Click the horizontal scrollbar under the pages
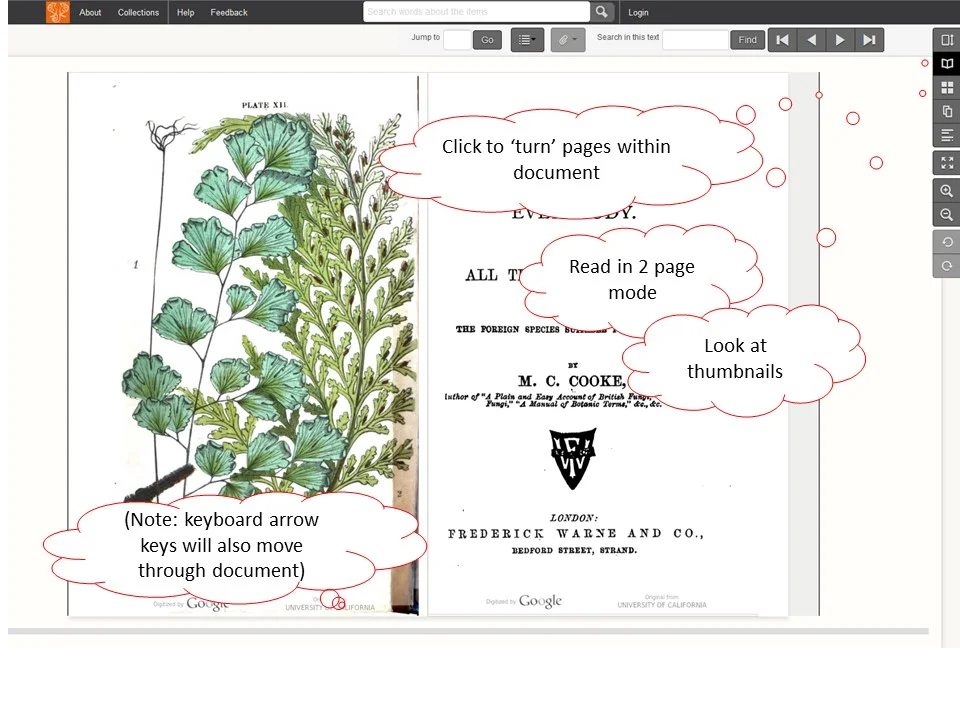This screenshot has height=720, width=960. (468, 631)
